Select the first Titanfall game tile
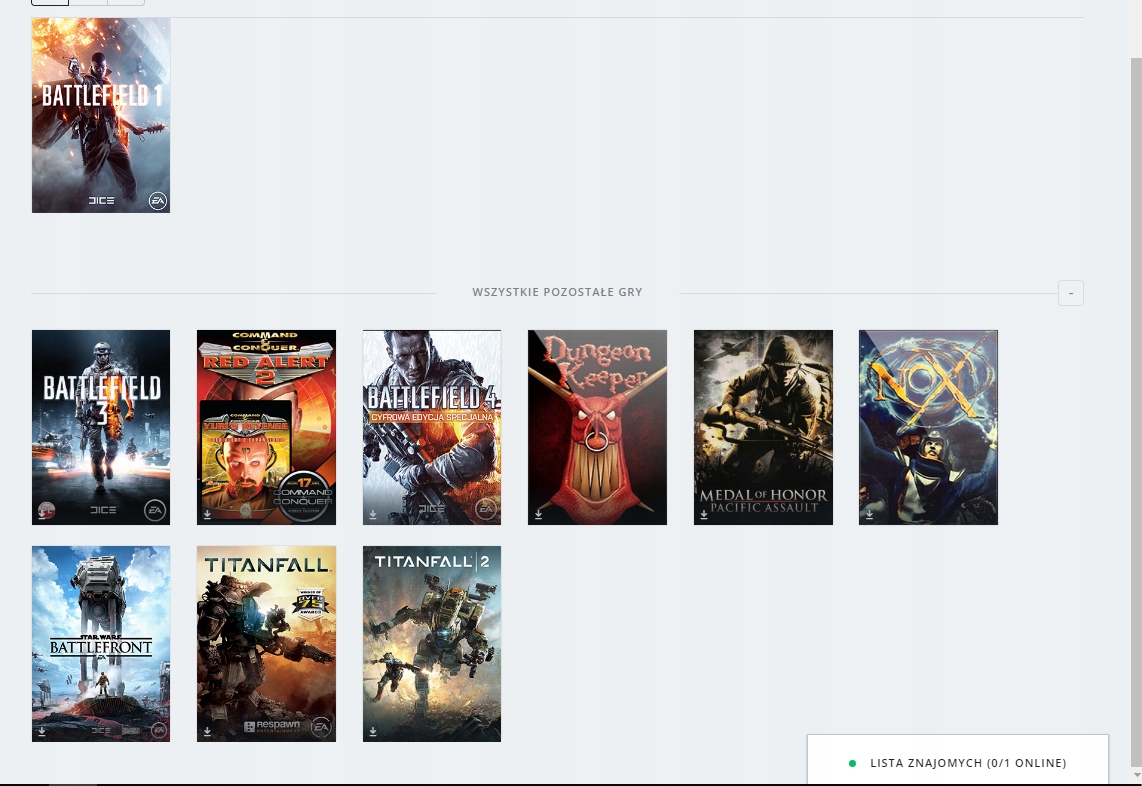This screenshot has height=786, width=1142. (x=267, y=644)
